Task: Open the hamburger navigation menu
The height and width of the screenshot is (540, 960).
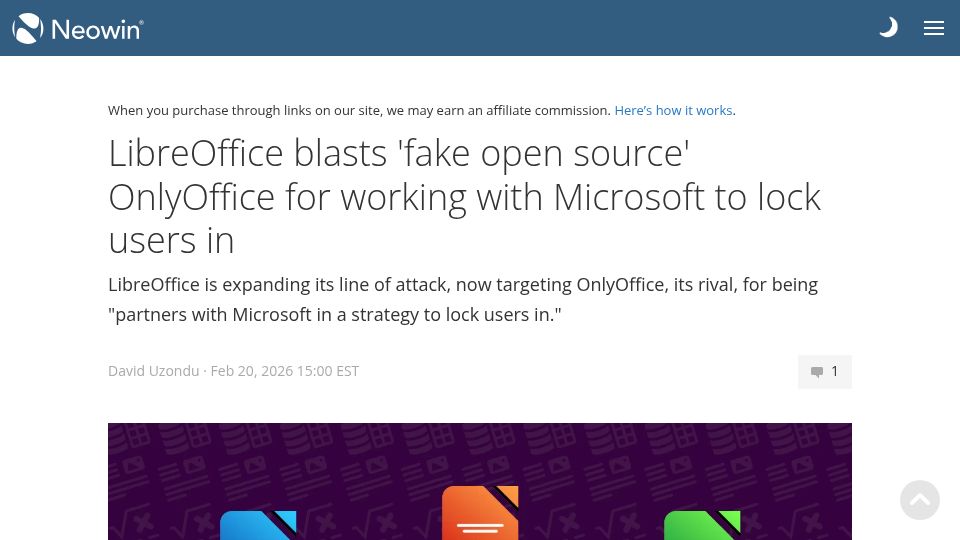Action: 934,28
